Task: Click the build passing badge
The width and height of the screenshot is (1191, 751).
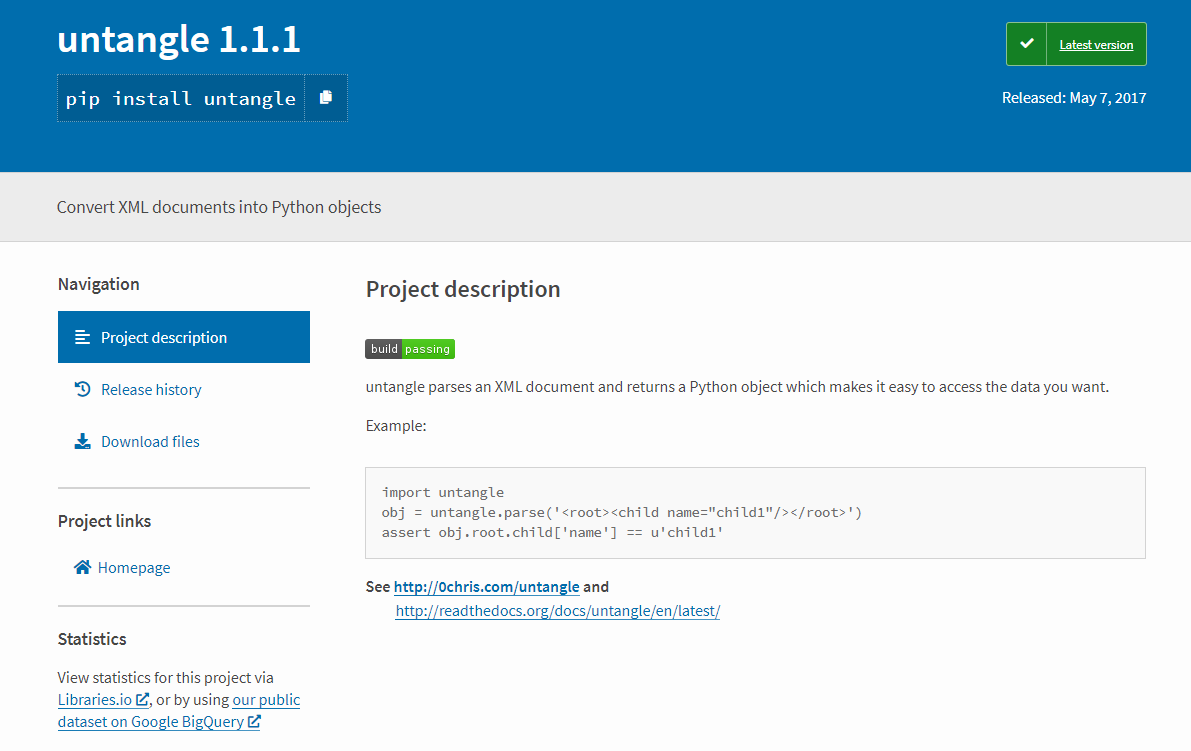Action: [x=410, y=349]
